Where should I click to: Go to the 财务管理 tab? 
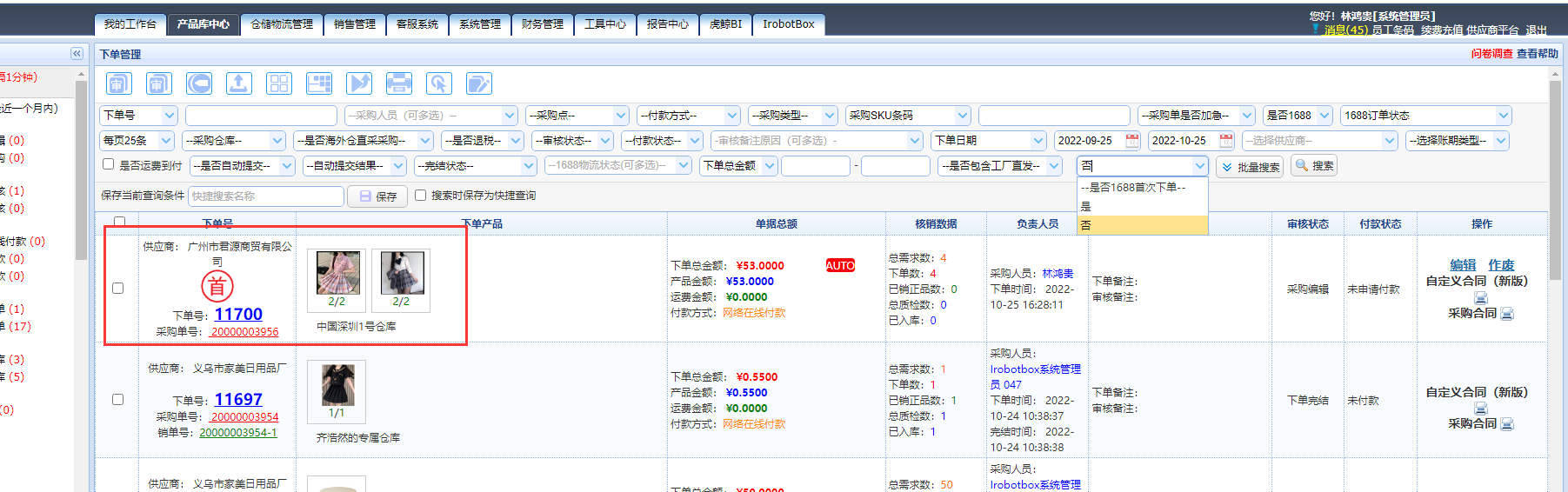coord(543,24)
